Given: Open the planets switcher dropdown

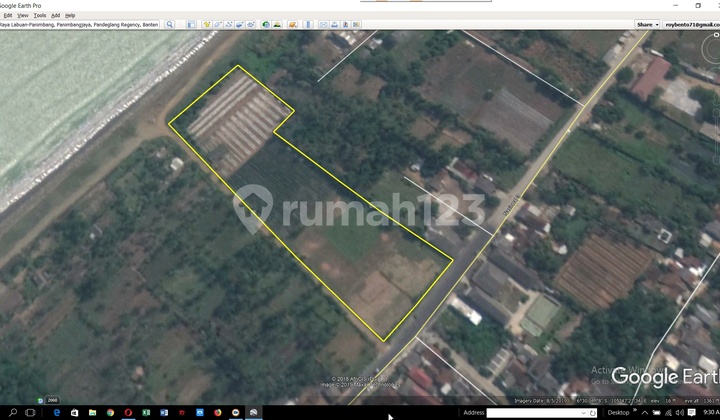Looking at the screenshot, I should pyautogui.click(x=291, y=24).
